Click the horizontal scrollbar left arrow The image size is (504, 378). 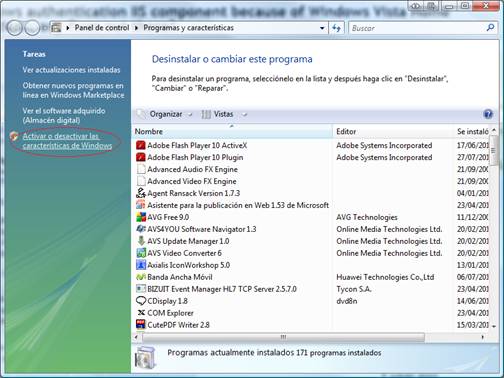click(x=136, y=337)
